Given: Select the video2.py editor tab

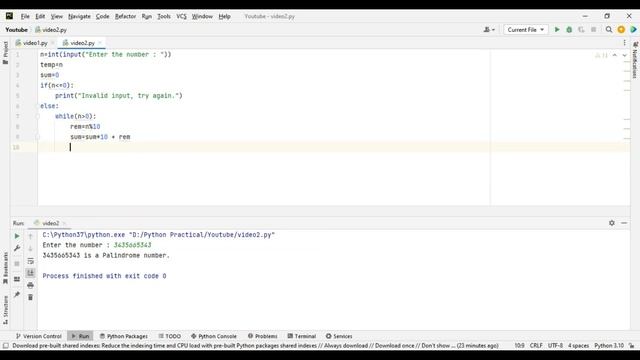Looking at the screenshot, I should [x=82, y=43].
